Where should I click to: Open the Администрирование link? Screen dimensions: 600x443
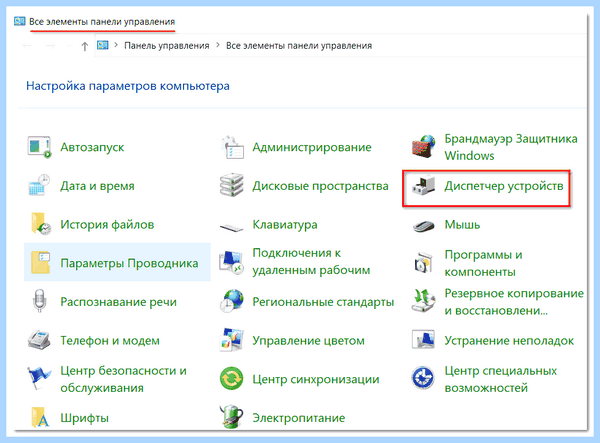click(x=312, y=147)
